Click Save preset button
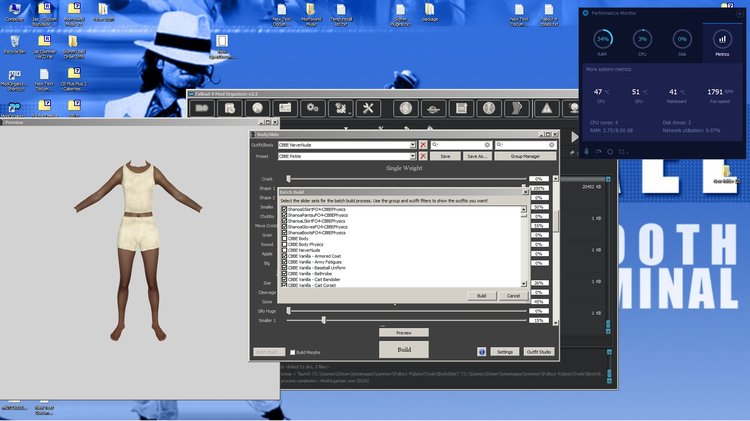Screen dimensions: 750x421 (445, 156)
